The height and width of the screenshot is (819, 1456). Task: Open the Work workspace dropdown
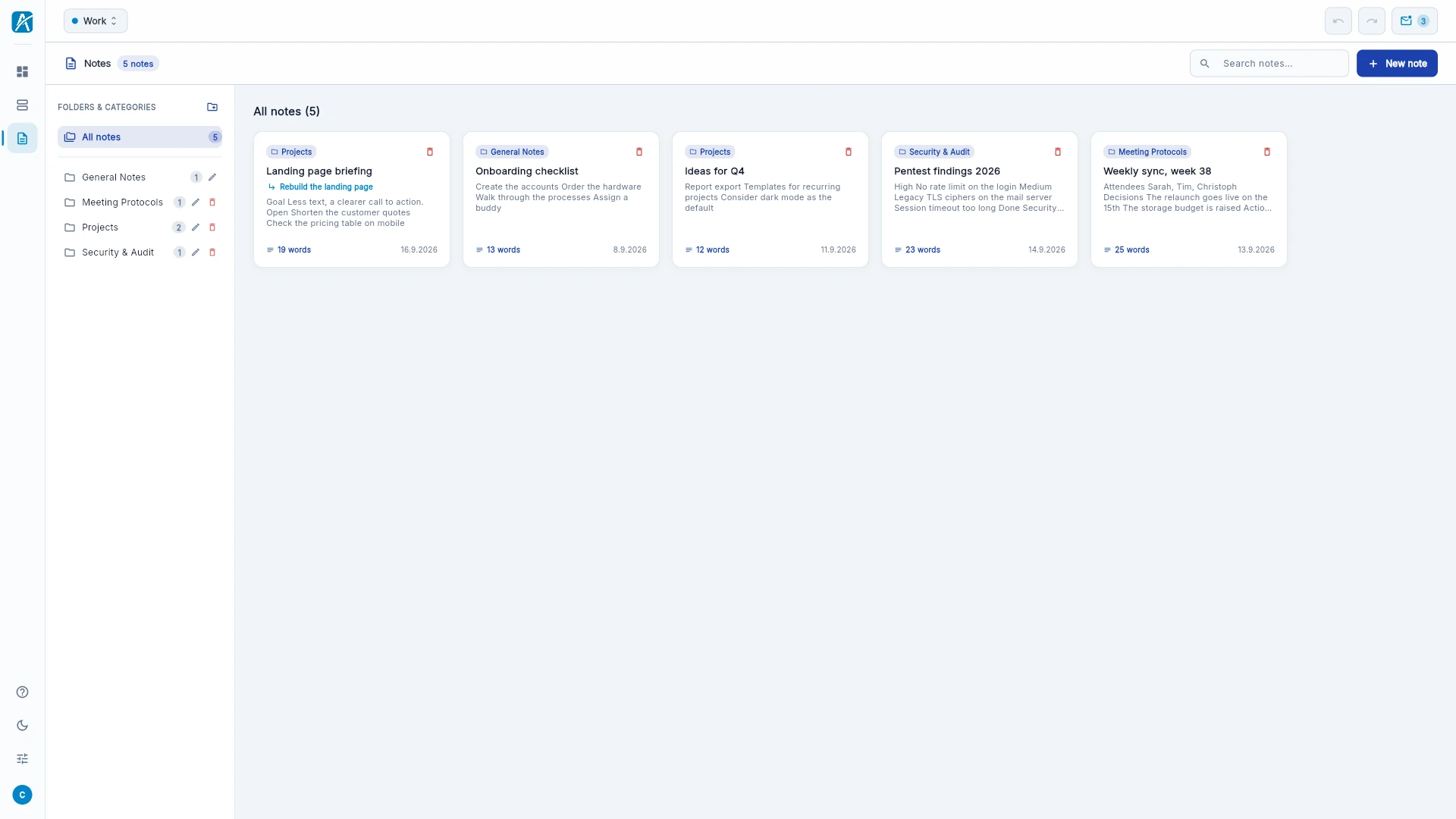pyautogui.click(x=96, y=21)
